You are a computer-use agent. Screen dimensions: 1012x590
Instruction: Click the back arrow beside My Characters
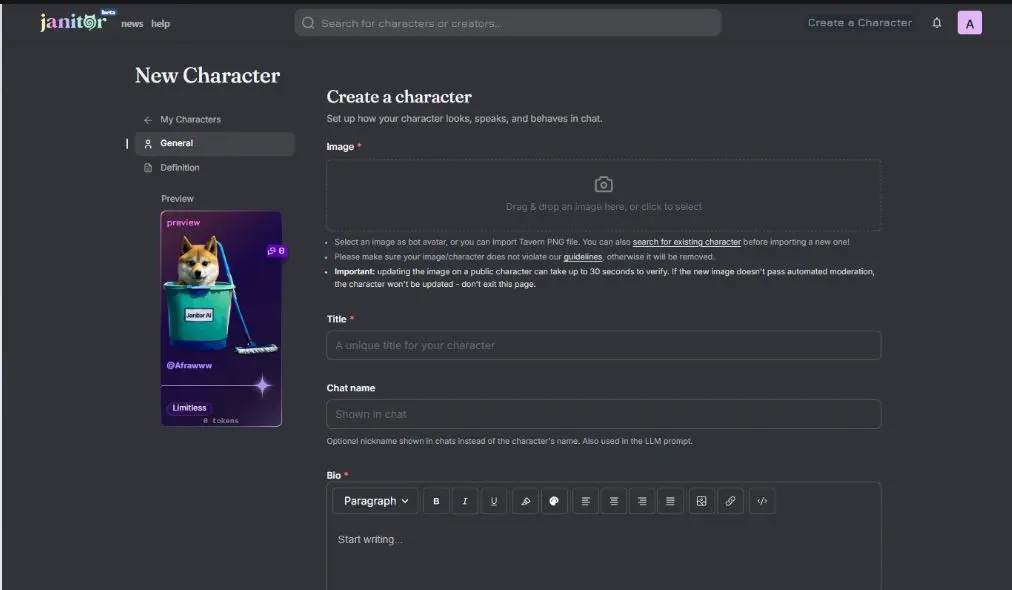(x=148, y=120)
